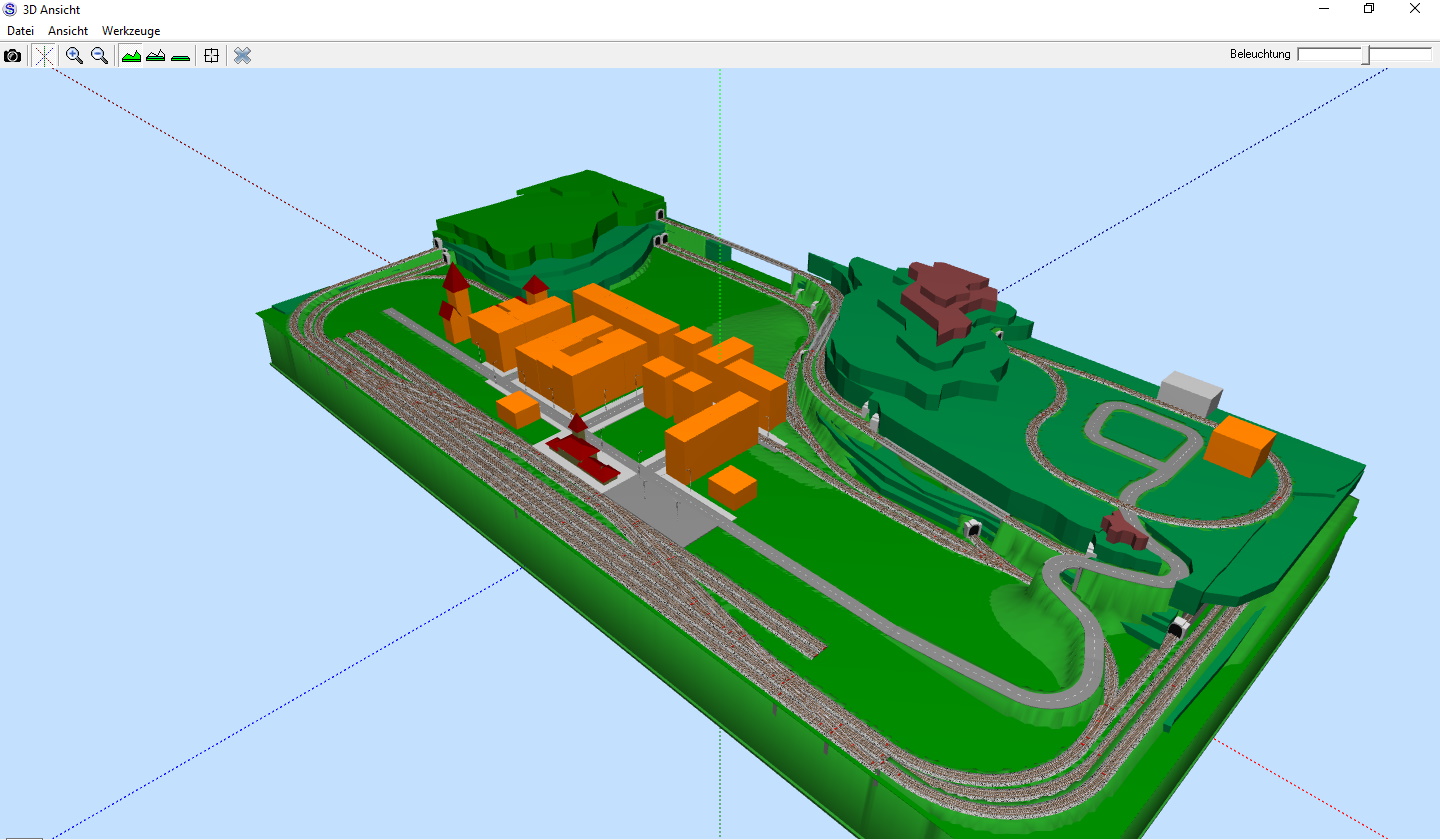The width and height of the screenshot is (1440, 840).
Task: Click the Beleuchtung label
Action: point(1260,54)
